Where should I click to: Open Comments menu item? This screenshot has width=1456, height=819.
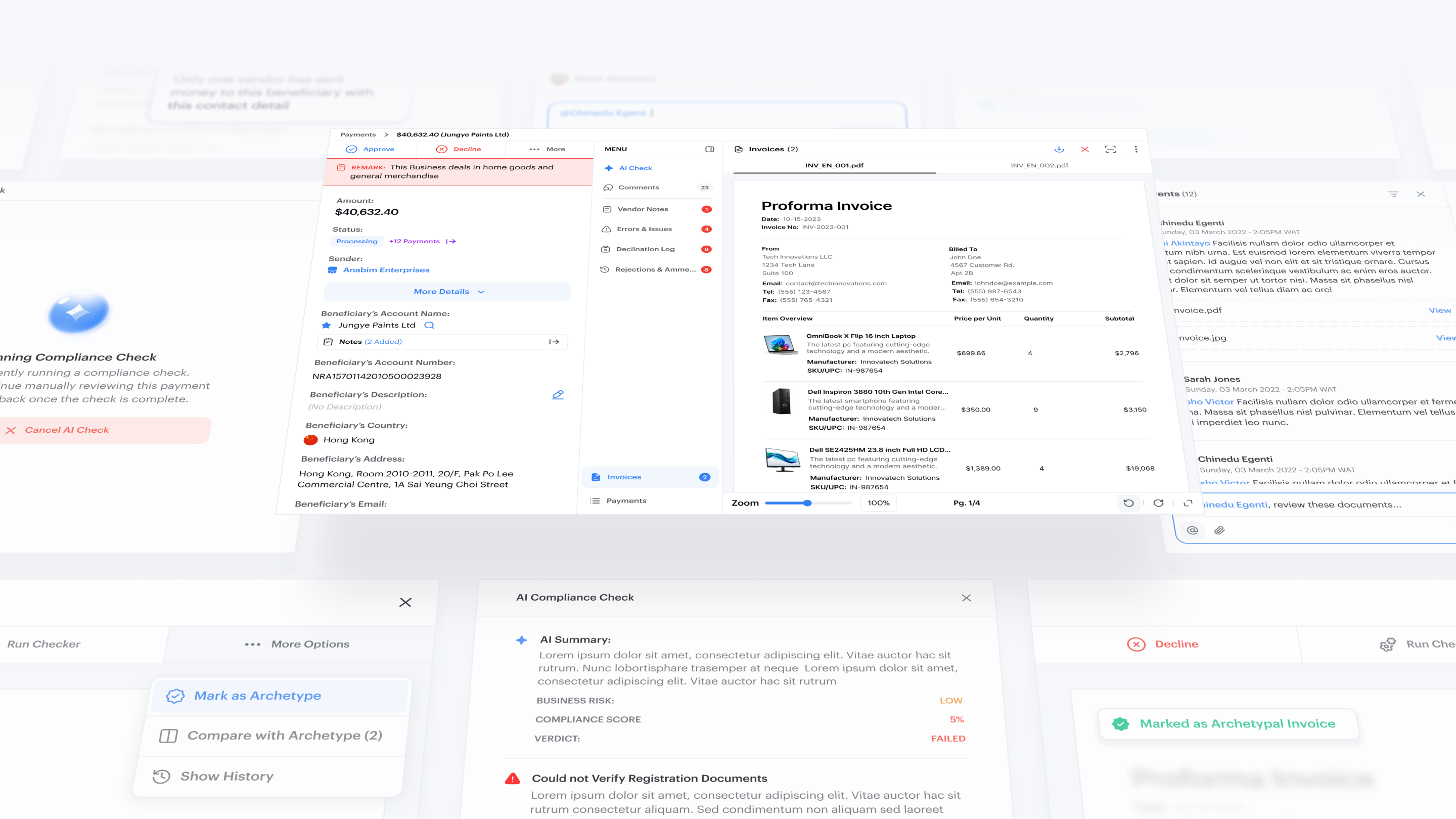tap(657, 188)
